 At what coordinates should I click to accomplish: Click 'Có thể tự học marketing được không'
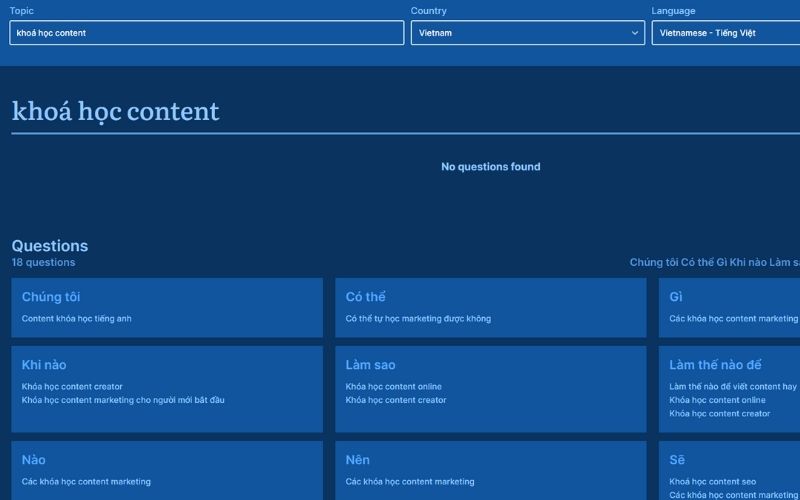(418, 319)
